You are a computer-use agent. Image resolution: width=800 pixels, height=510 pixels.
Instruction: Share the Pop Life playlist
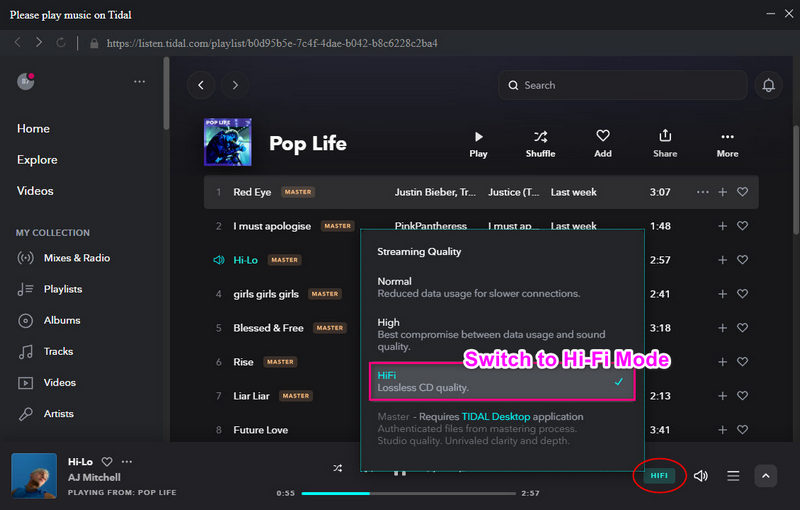665,144
